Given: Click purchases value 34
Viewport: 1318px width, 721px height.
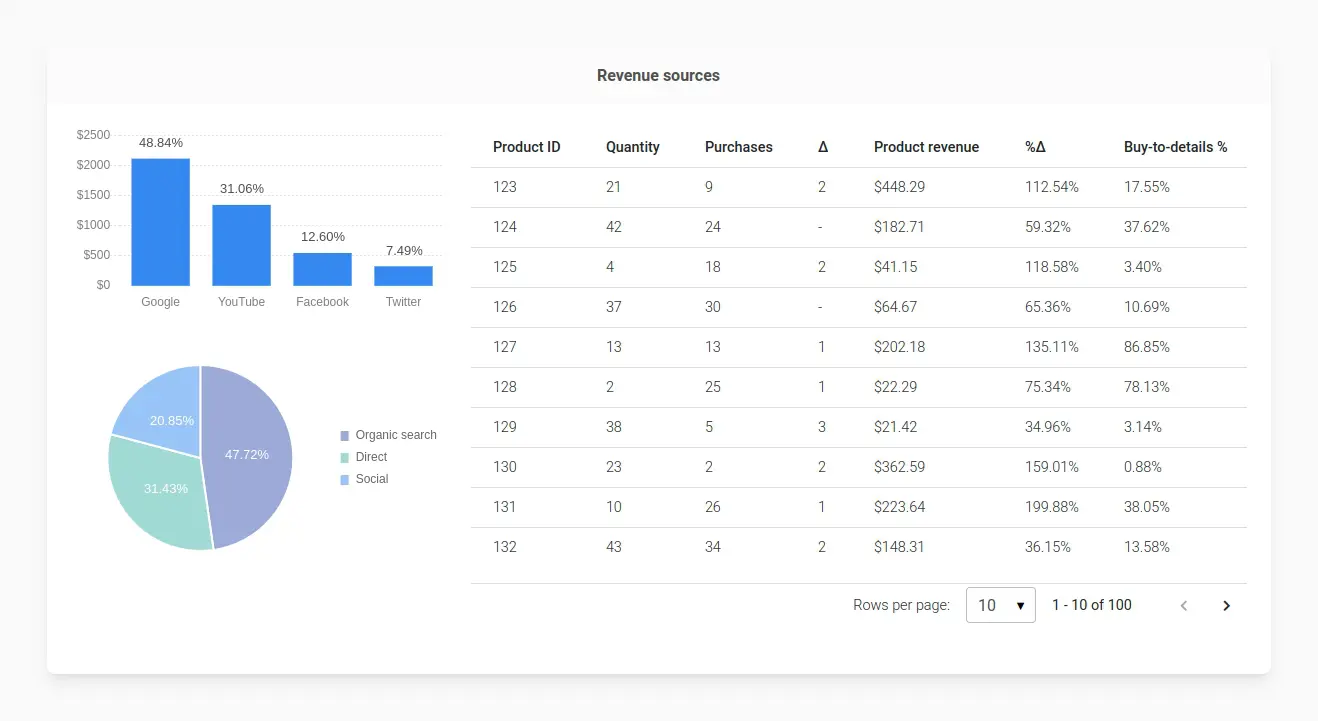Looking at the screenshot, I should (x=713, y=547).
